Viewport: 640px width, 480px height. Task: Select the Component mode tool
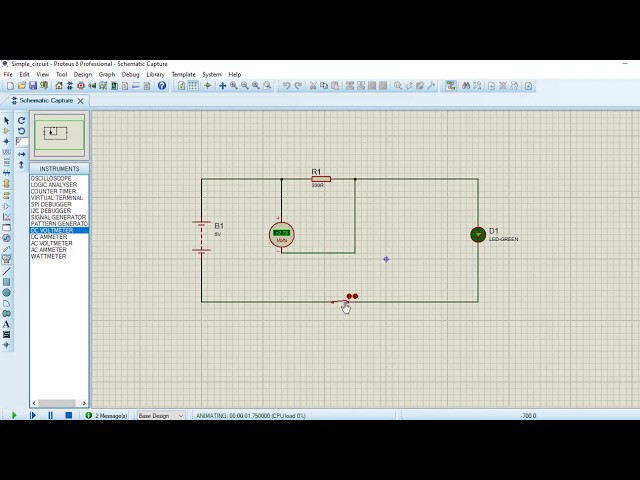coord(7,131)
